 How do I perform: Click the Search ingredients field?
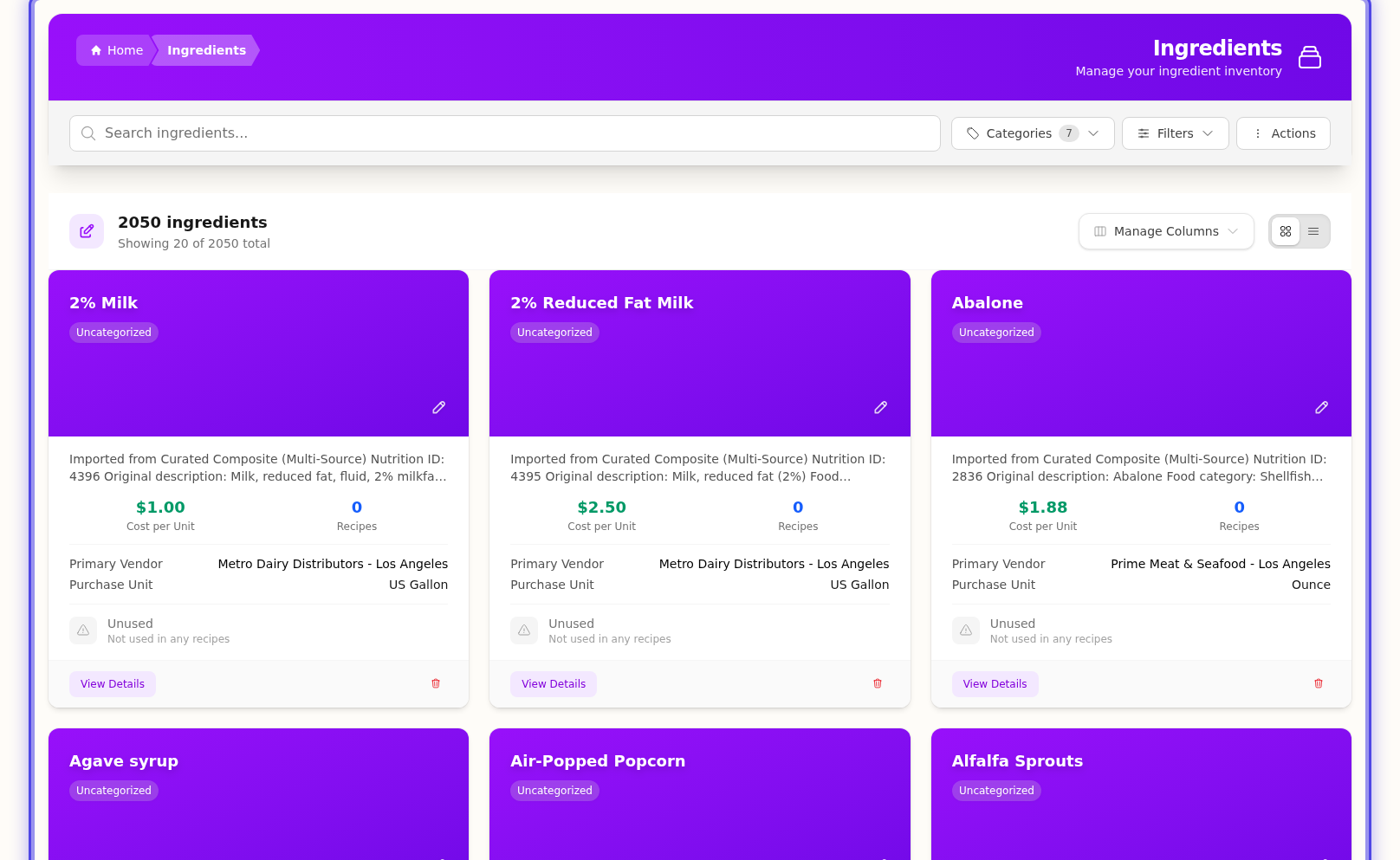pyautogui.click(x=504, y=133)
